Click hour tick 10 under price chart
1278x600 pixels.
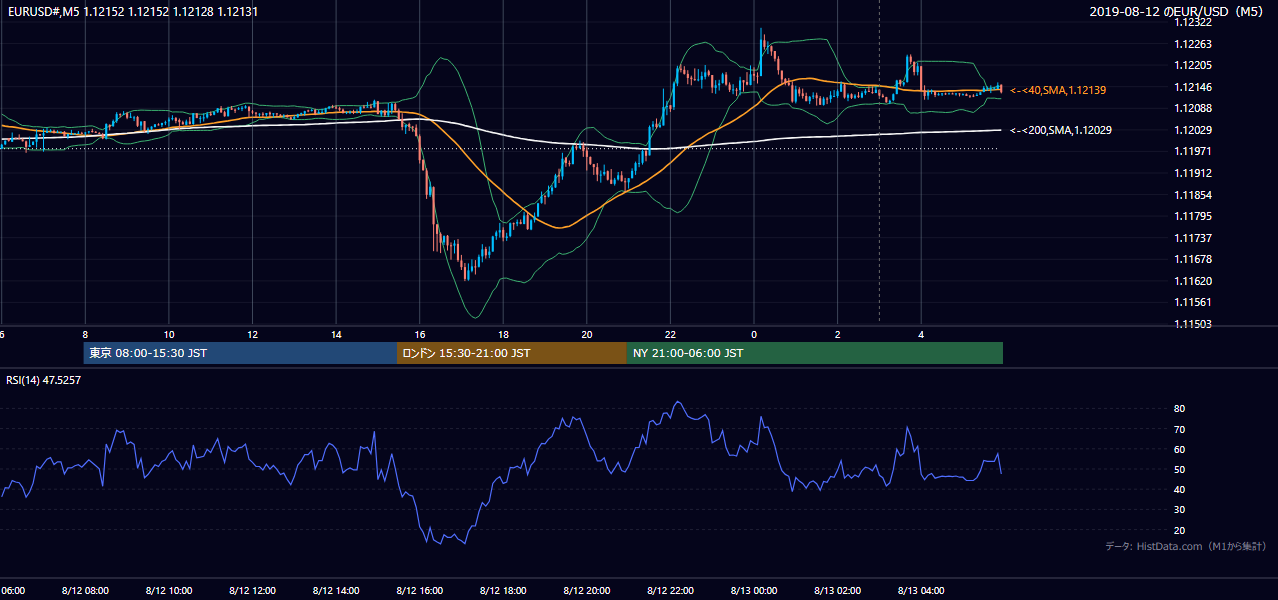pos(169,335)
